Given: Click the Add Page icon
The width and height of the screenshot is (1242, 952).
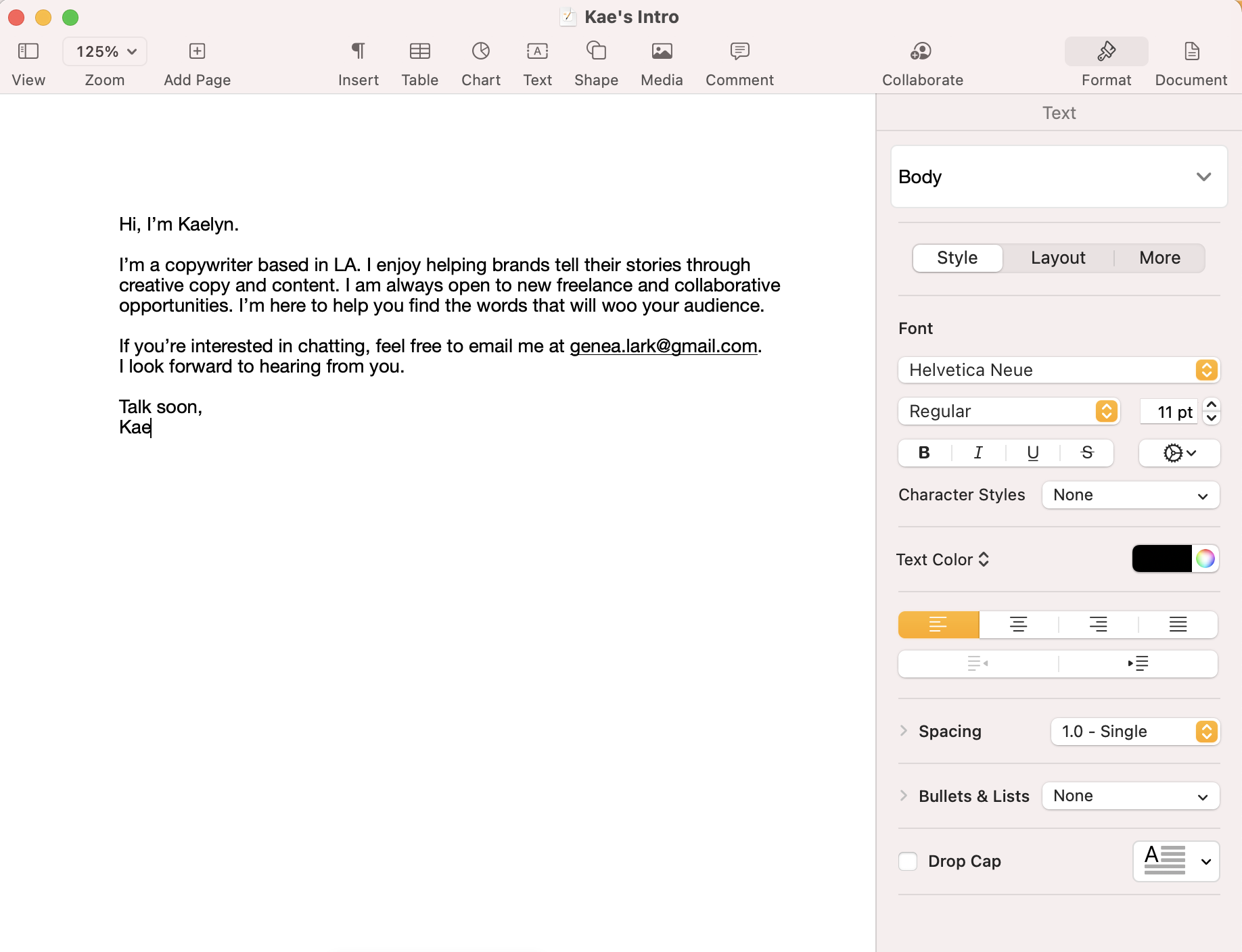Looking at the screenshot, I should (197, 51).
